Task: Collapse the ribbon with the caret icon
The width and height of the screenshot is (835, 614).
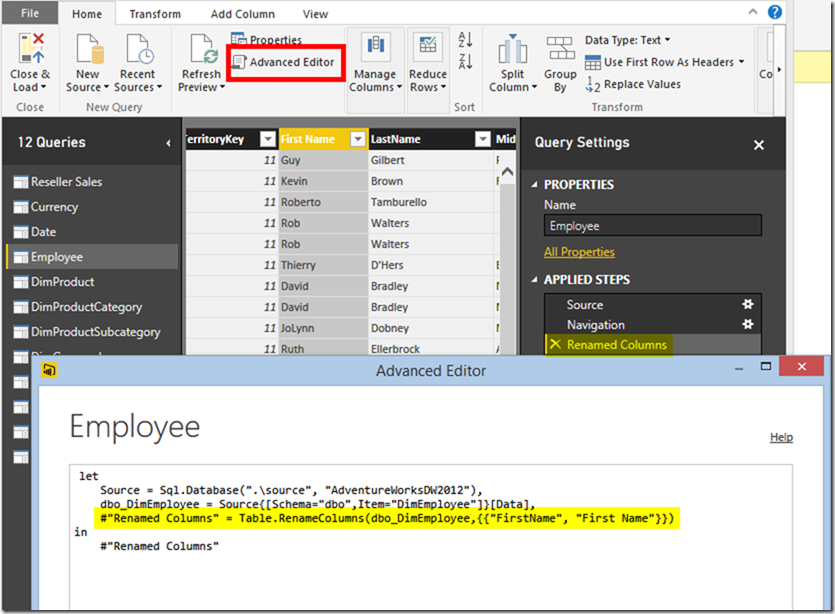Action: [752, 11]
